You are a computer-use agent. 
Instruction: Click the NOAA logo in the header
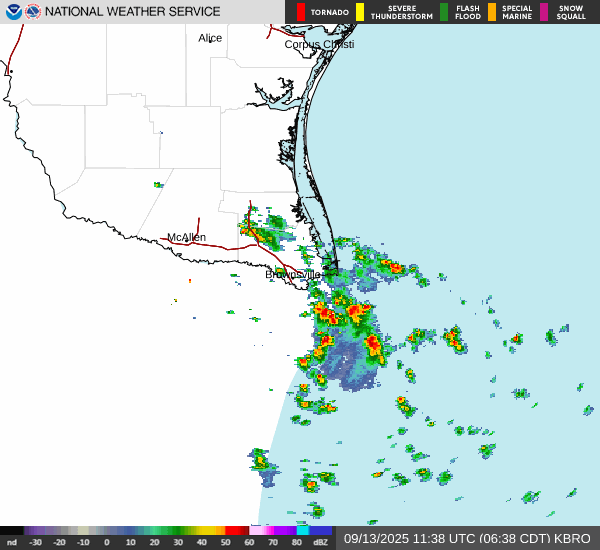point(12,12)
